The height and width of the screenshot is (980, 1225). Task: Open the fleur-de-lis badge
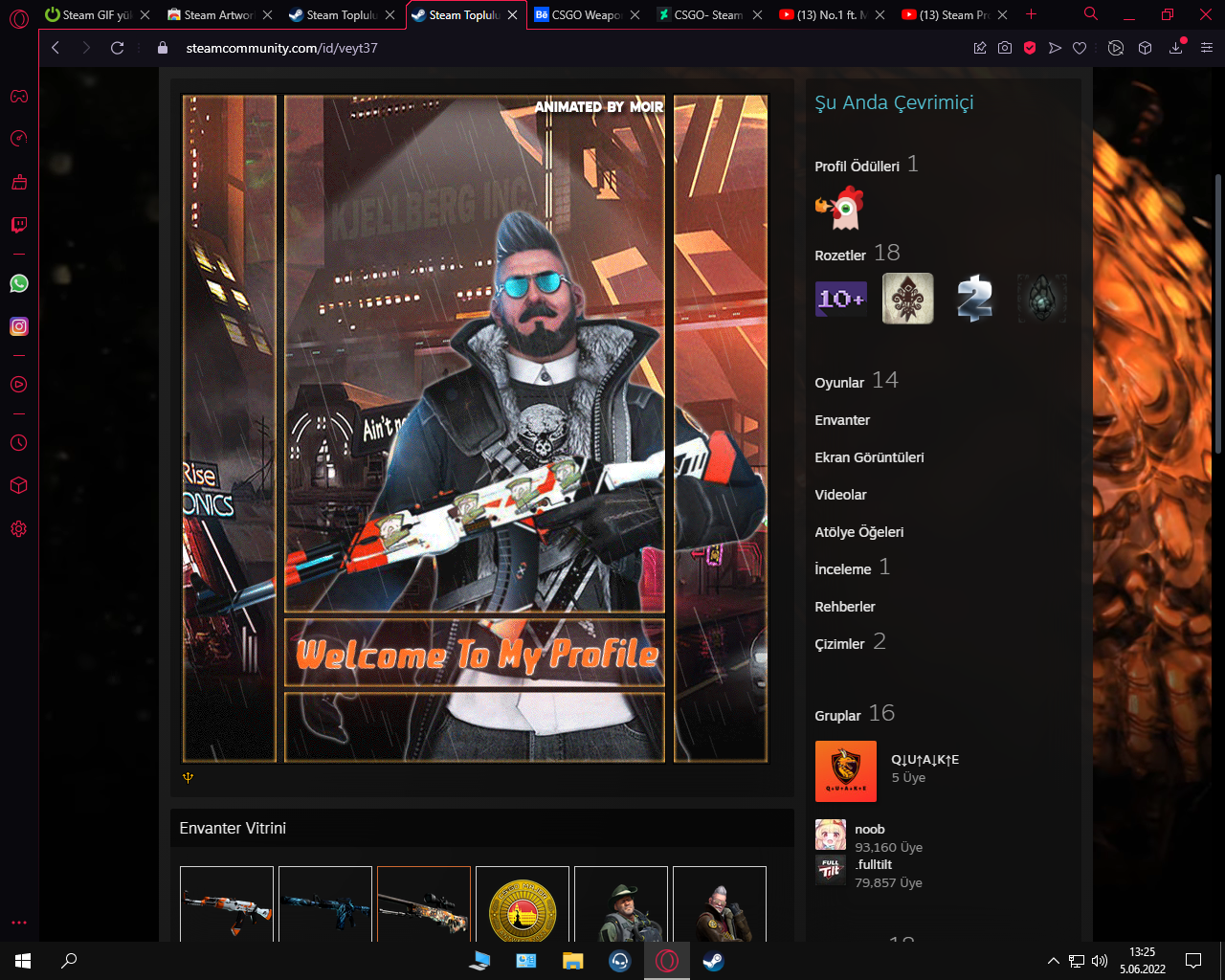(907, 299)
